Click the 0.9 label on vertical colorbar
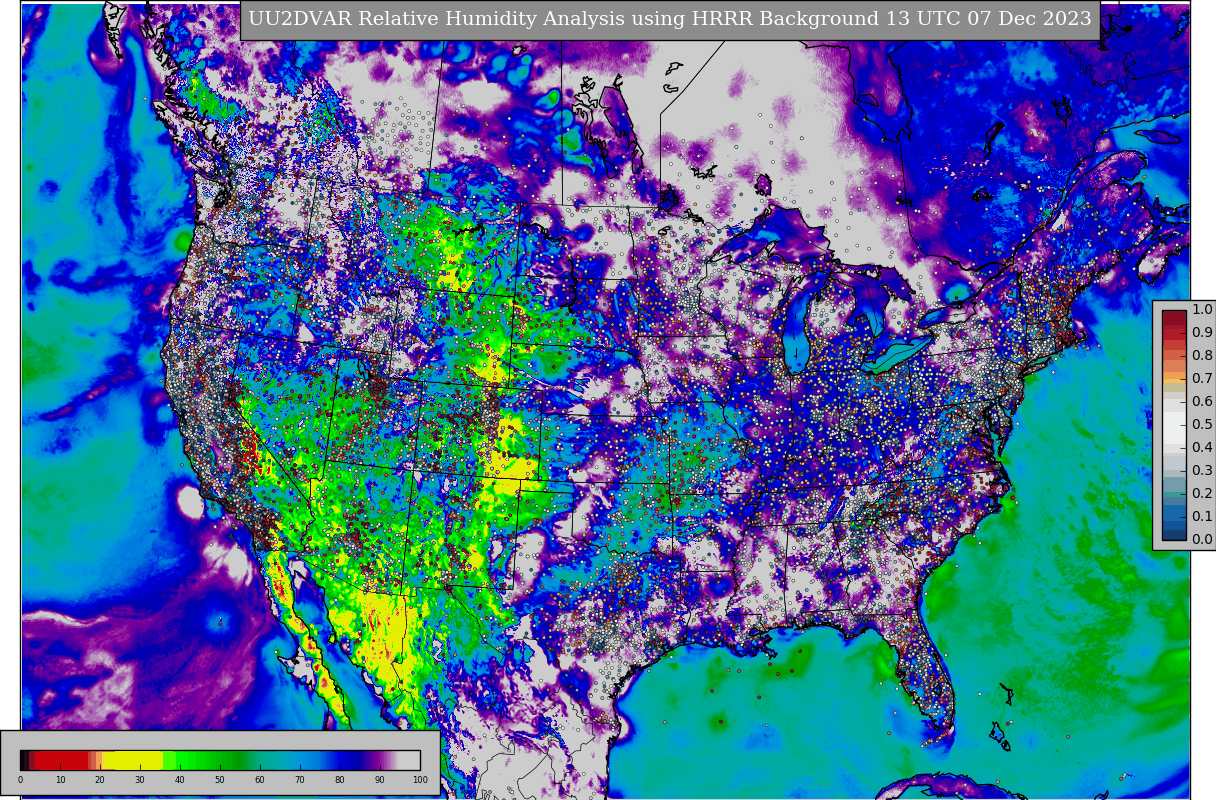The width and height of the screenshot is (1216, 800). click(1202, 333)
